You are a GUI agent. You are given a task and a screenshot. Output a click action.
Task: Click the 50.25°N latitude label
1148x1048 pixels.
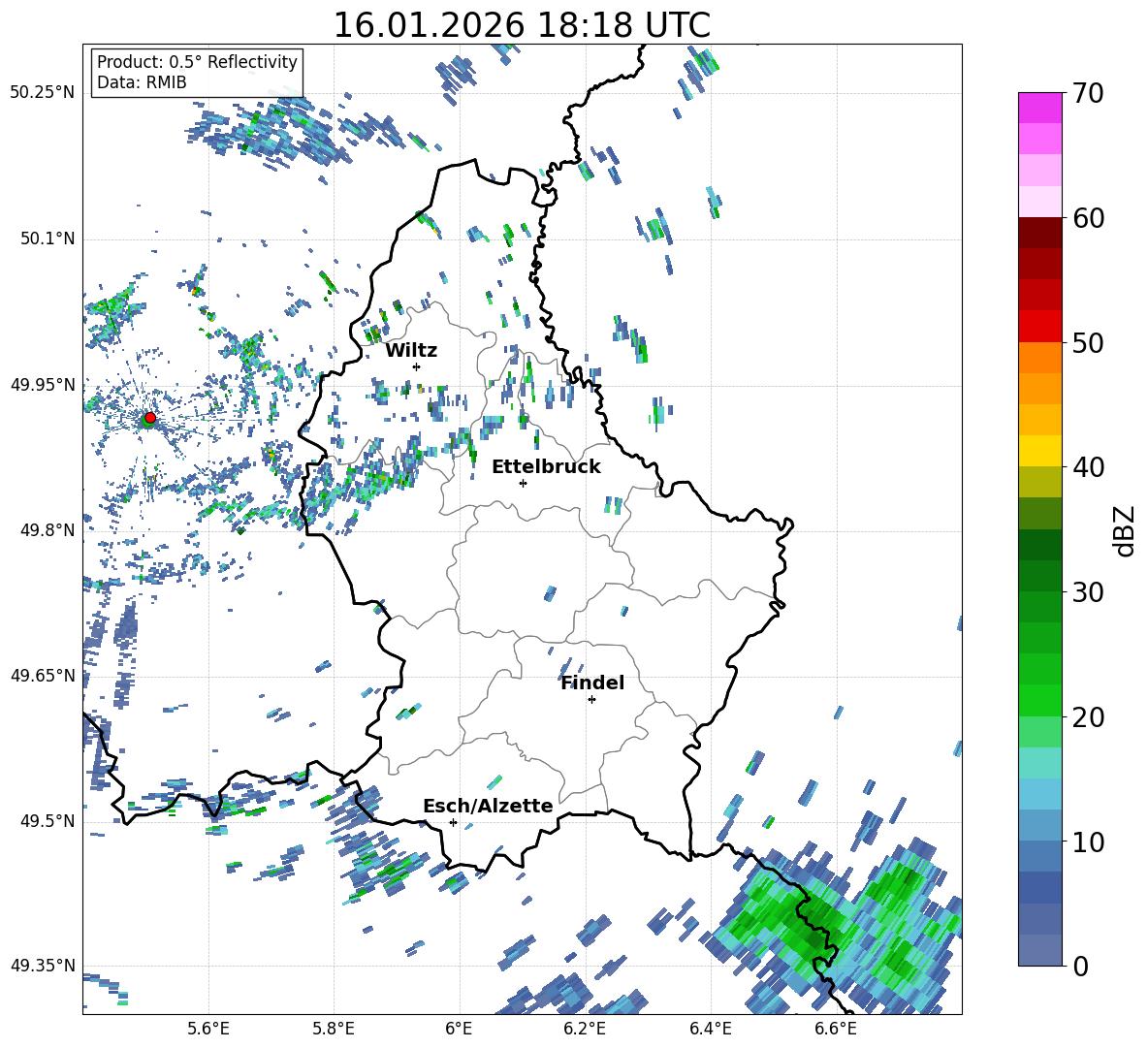tap(43, 93)
